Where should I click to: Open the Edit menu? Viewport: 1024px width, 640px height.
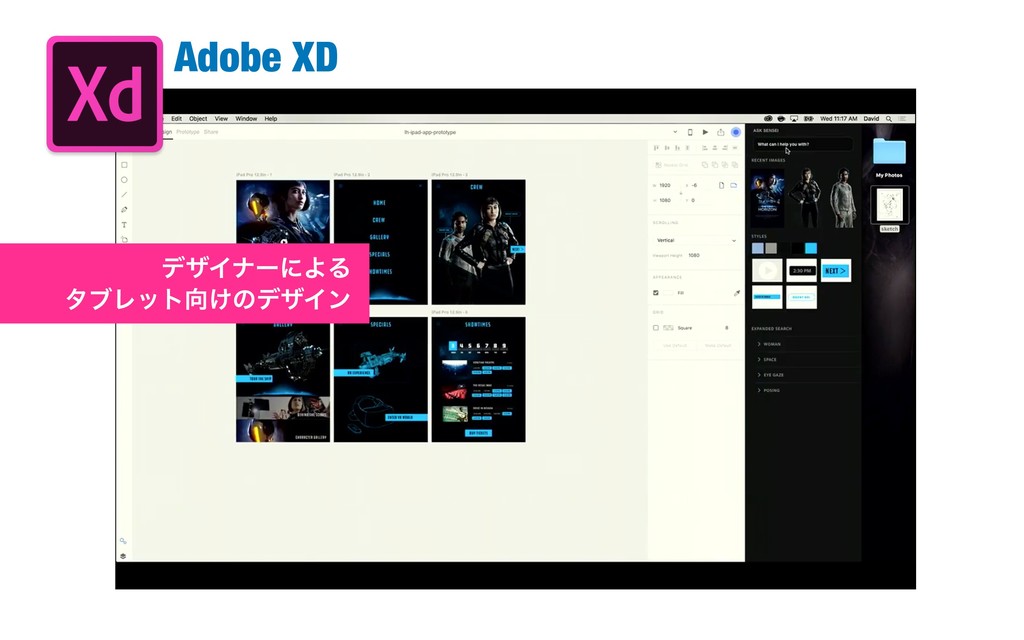176,119
